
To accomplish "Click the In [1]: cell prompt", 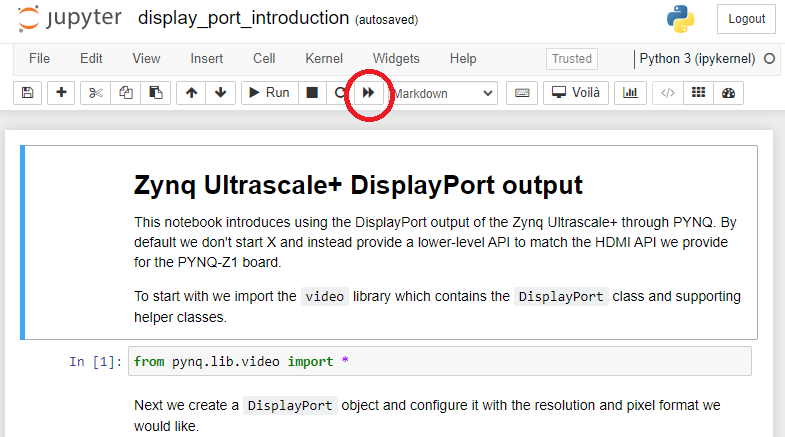I will click(x=96, y=361).
